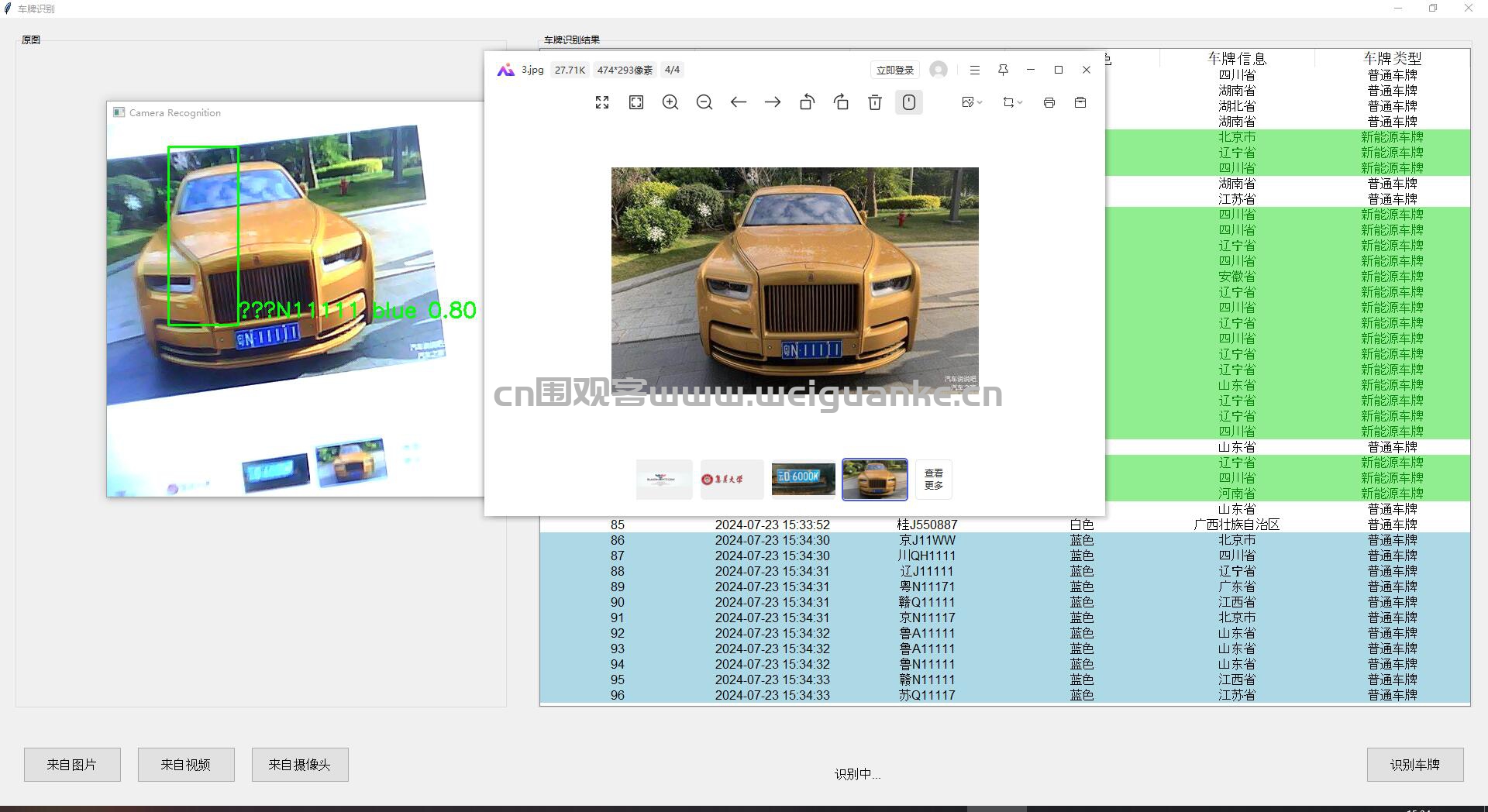Click the 立即登录 login button
This screenshot has height=812, width=1488.
click(895, 70)
